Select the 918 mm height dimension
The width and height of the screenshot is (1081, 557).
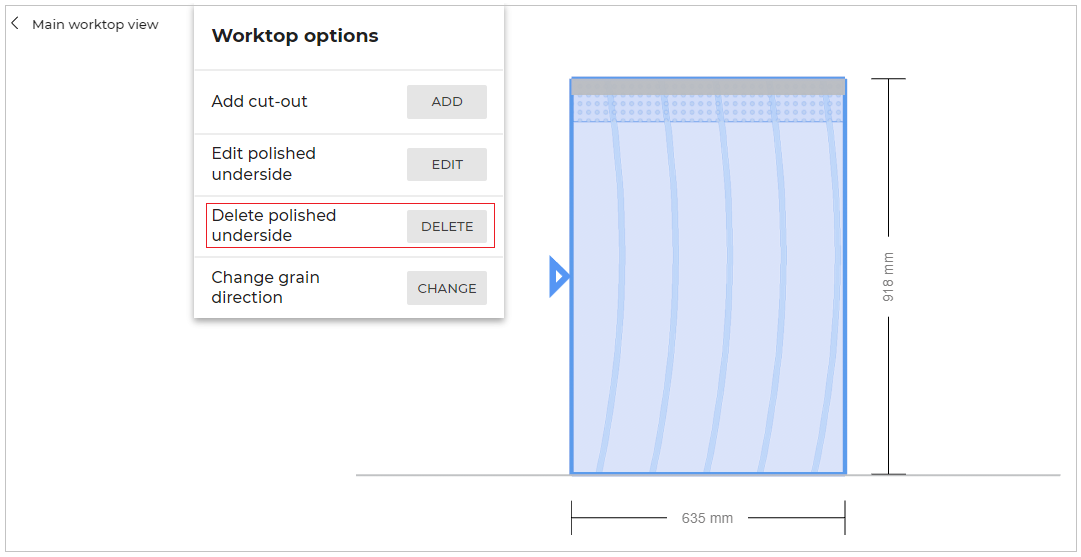(x=888, y=277)
